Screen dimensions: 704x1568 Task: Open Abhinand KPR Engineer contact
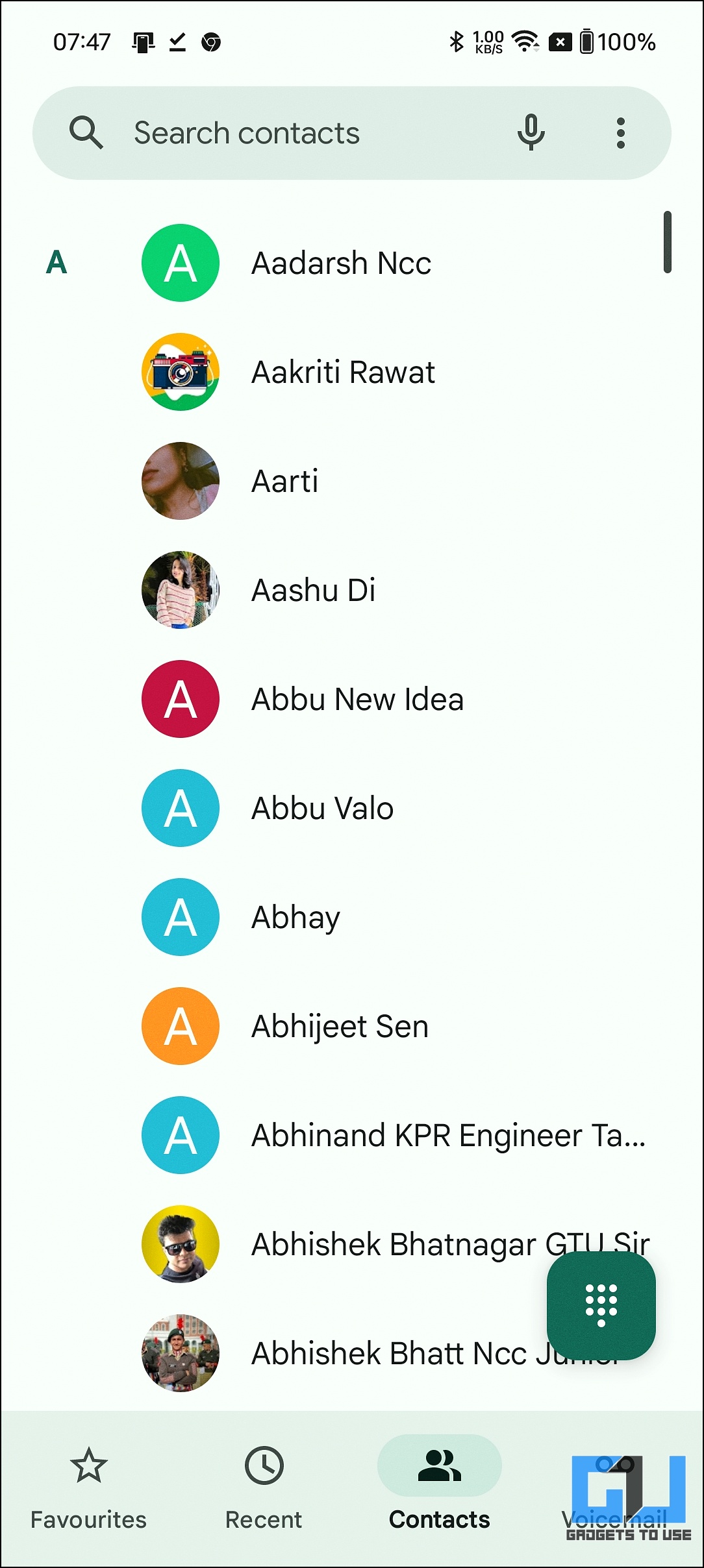448,1135
